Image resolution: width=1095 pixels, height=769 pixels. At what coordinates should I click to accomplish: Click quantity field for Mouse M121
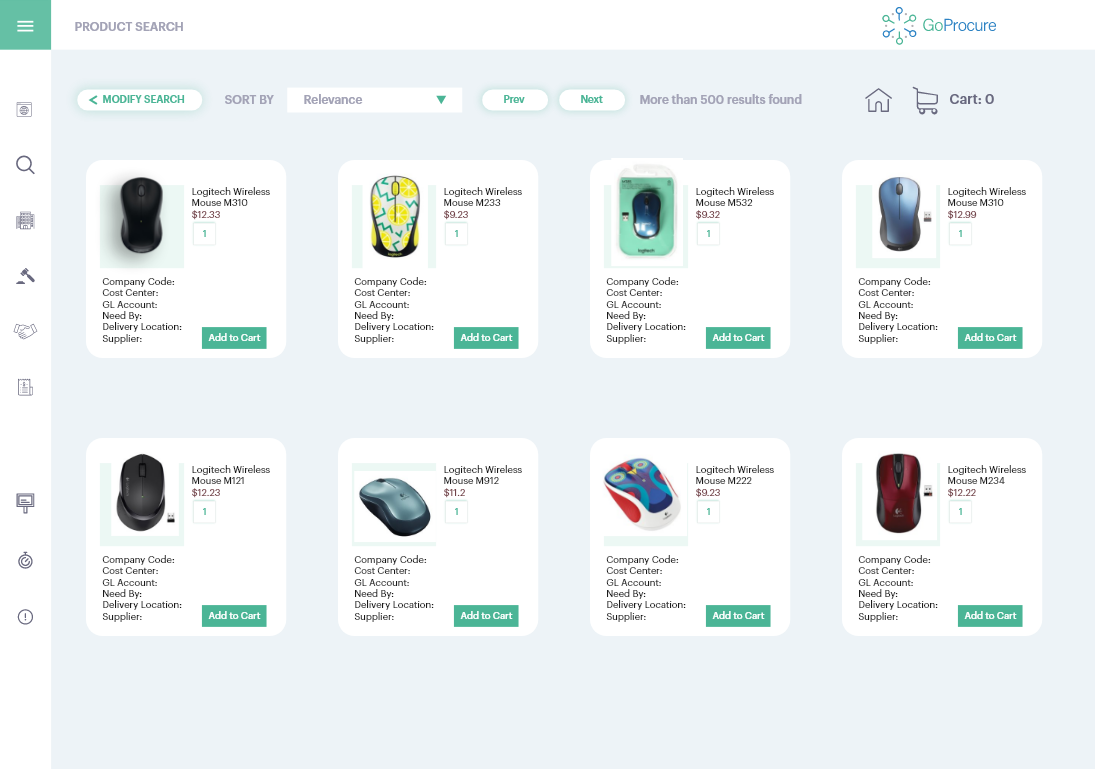(204, 512)
